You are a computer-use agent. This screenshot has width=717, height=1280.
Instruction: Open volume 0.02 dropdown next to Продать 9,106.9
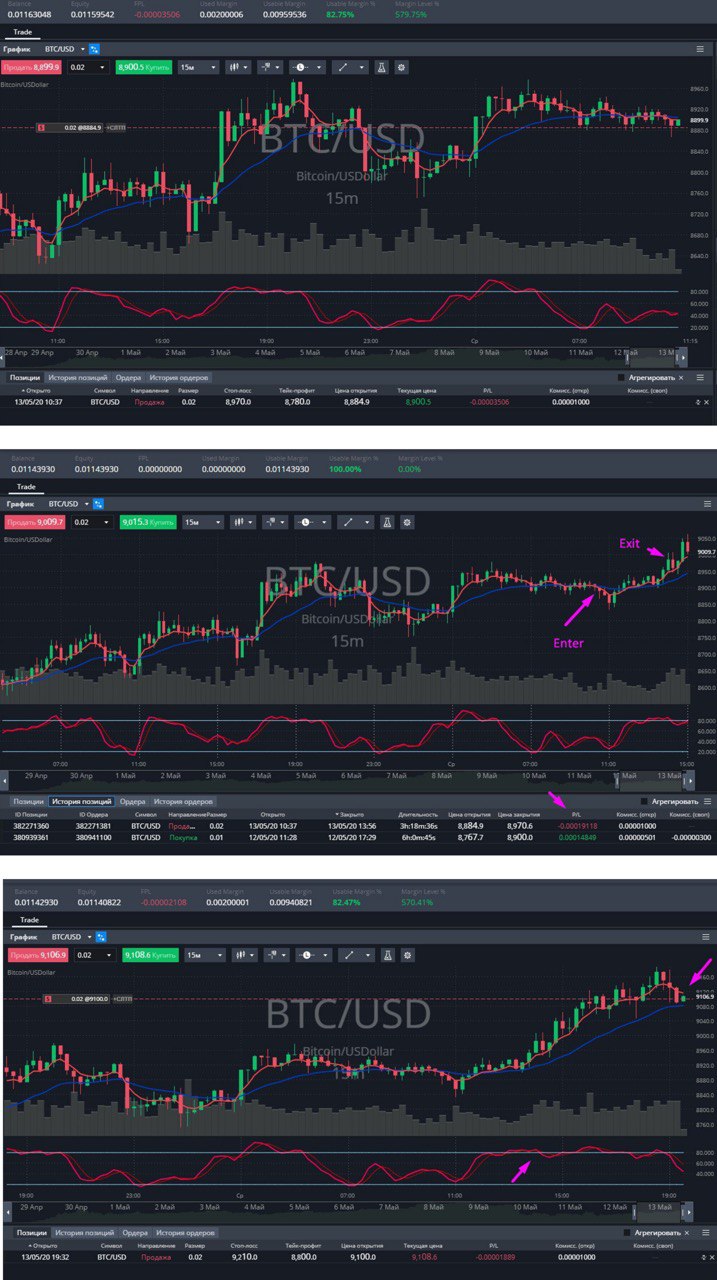pos(96,955)
